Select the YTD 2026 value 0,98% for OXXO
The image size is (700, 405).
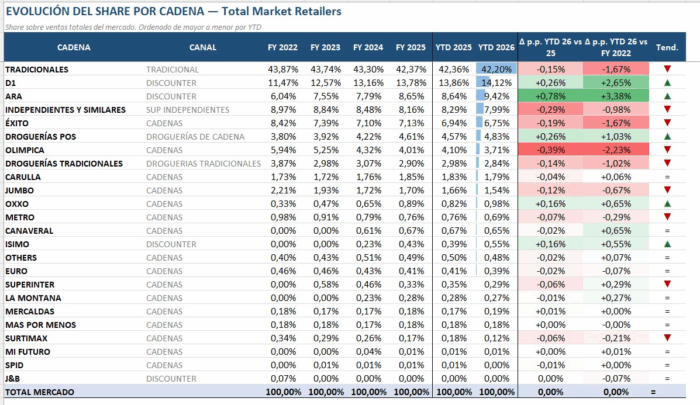pos(497,204)
